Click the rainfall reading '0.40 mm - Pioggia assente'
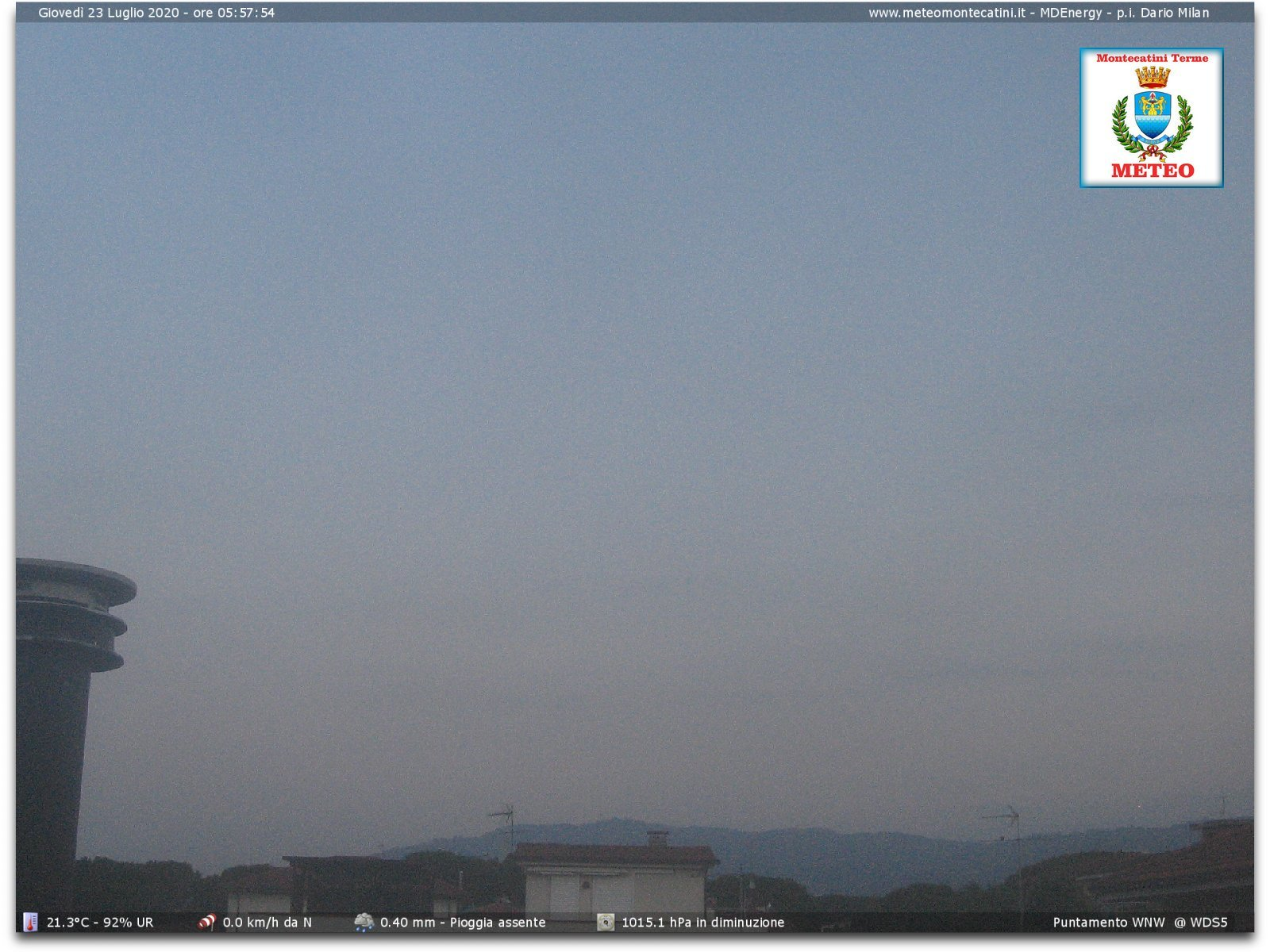The width and height of the screenshot is (1270, 952). click(463, 923)
